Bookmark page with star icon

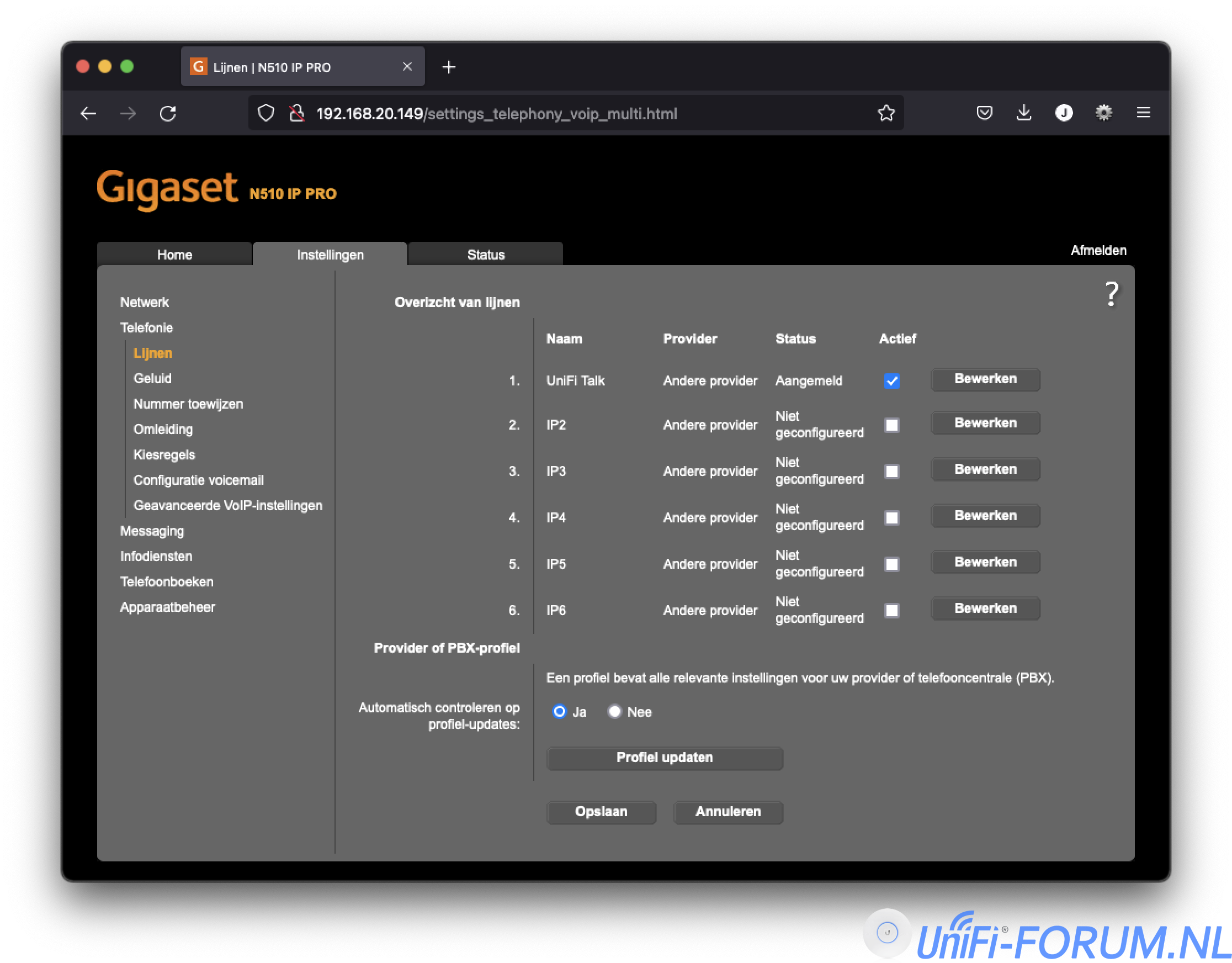(886, 113)
